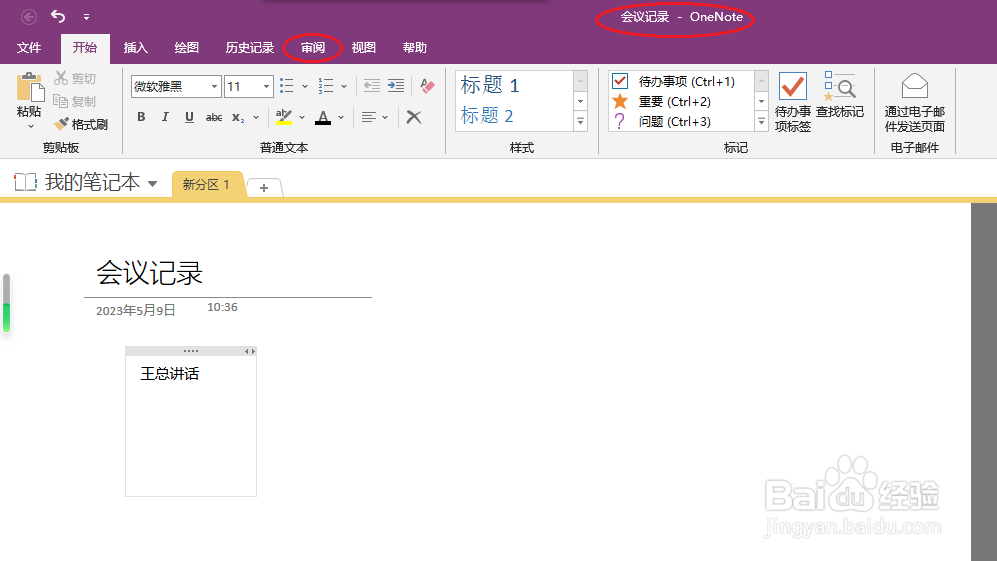Image resolution: width=997 pixels, height=561 pixels.
Task: Open the Quick Access Toolbar customize arrow
Action: 86,17
